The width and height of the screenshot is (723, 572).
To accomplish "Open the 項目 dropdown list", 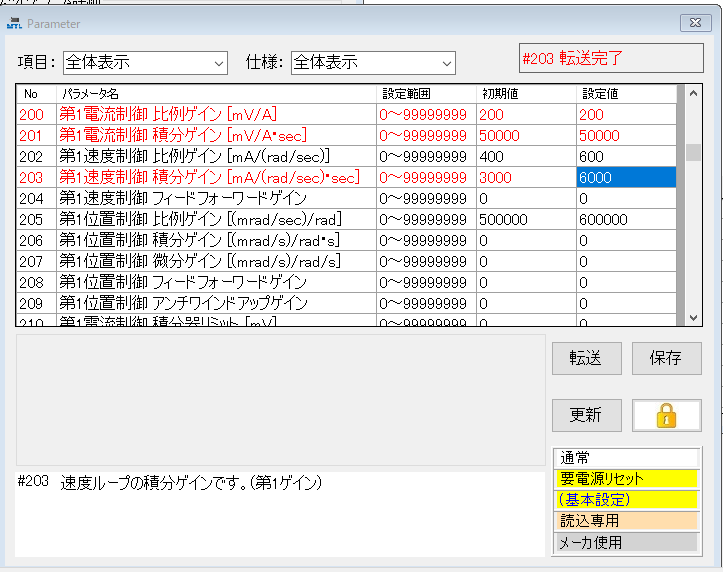I will click(145, 63).
